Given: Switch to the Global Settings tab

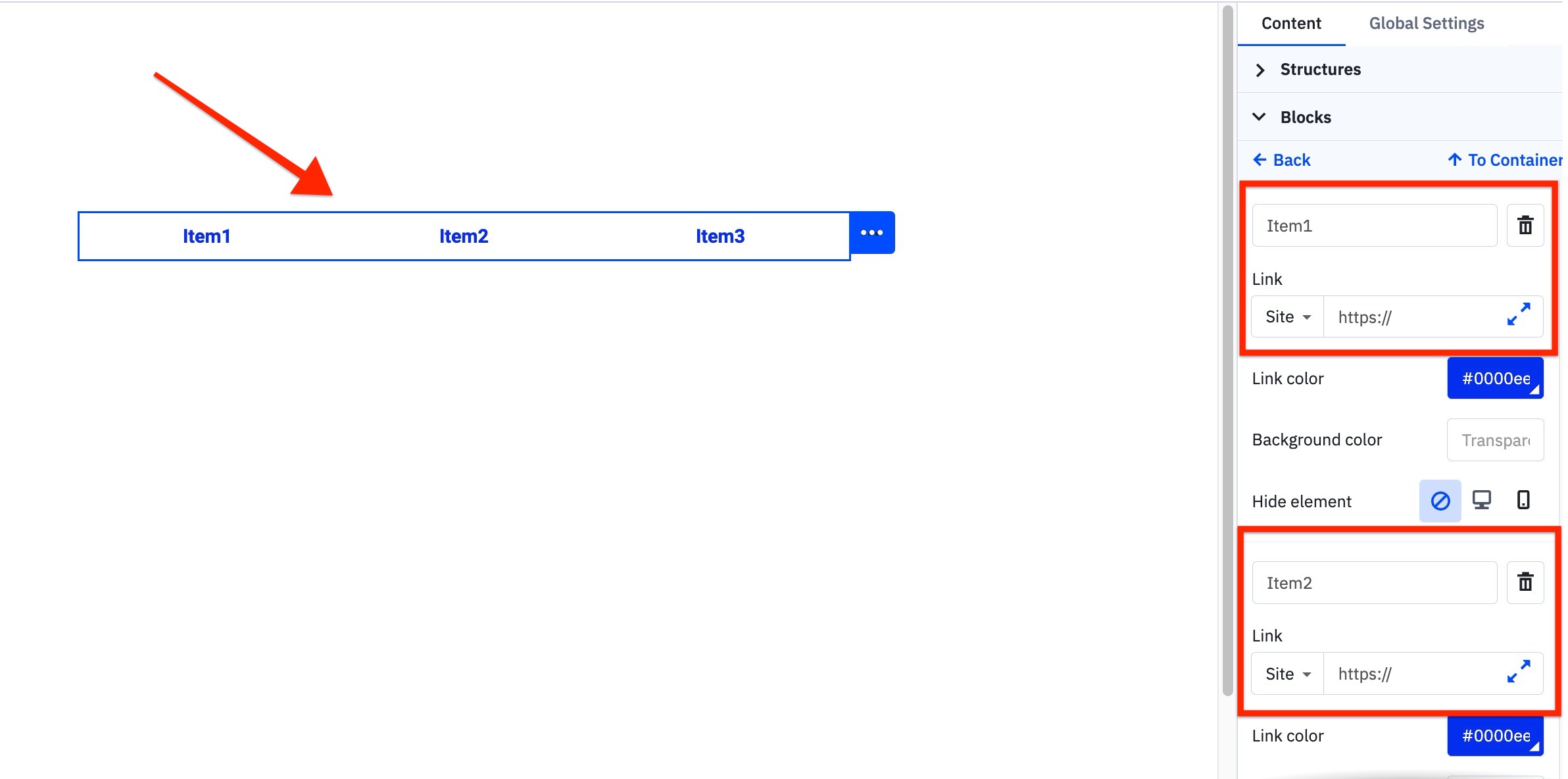Looking at the screenshot, I should coord(1426,24).
